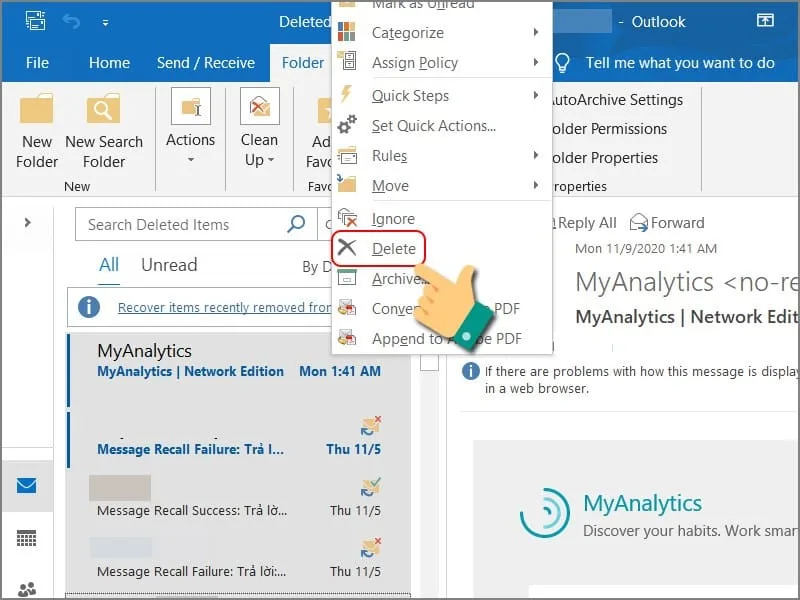Select the All messages filter
The height and width of the screenshot is (600, 800).
[x=109, y=265]
